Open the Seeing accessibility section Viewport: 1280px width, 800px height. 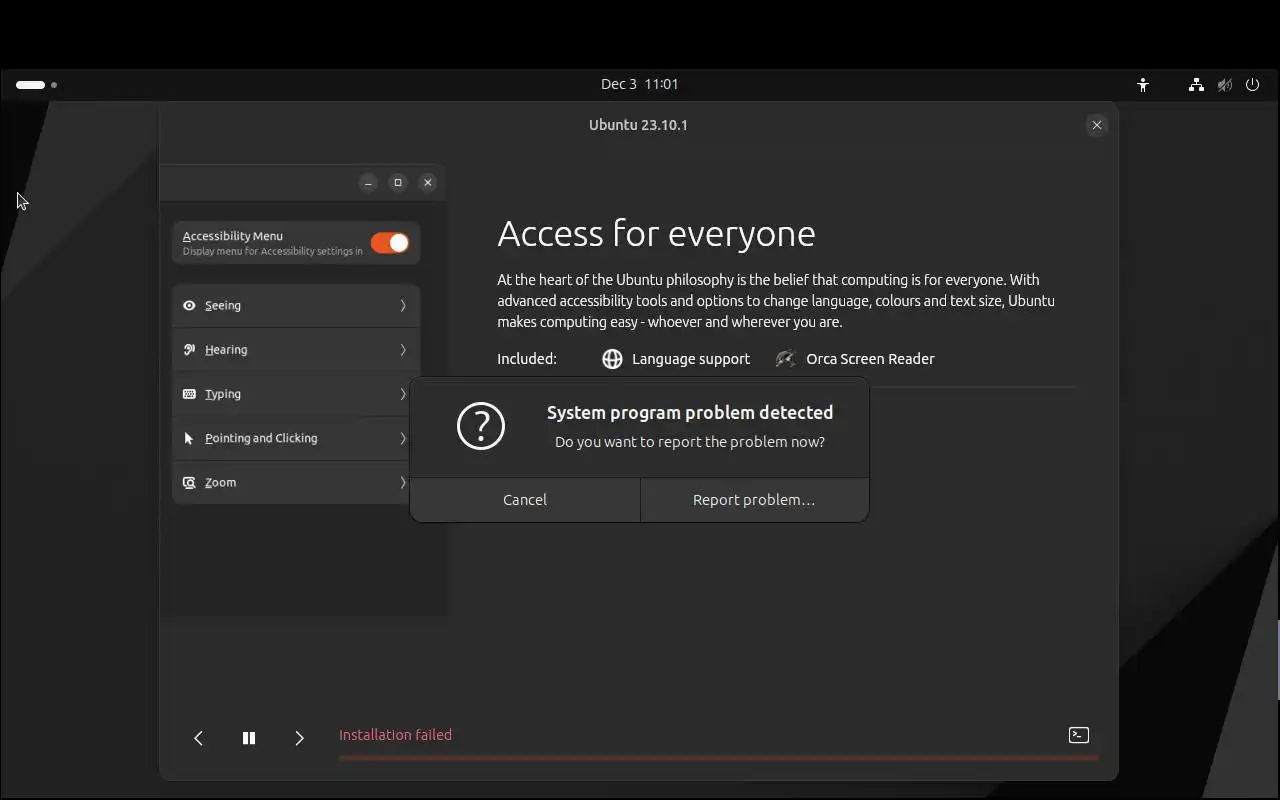[296, 306]
